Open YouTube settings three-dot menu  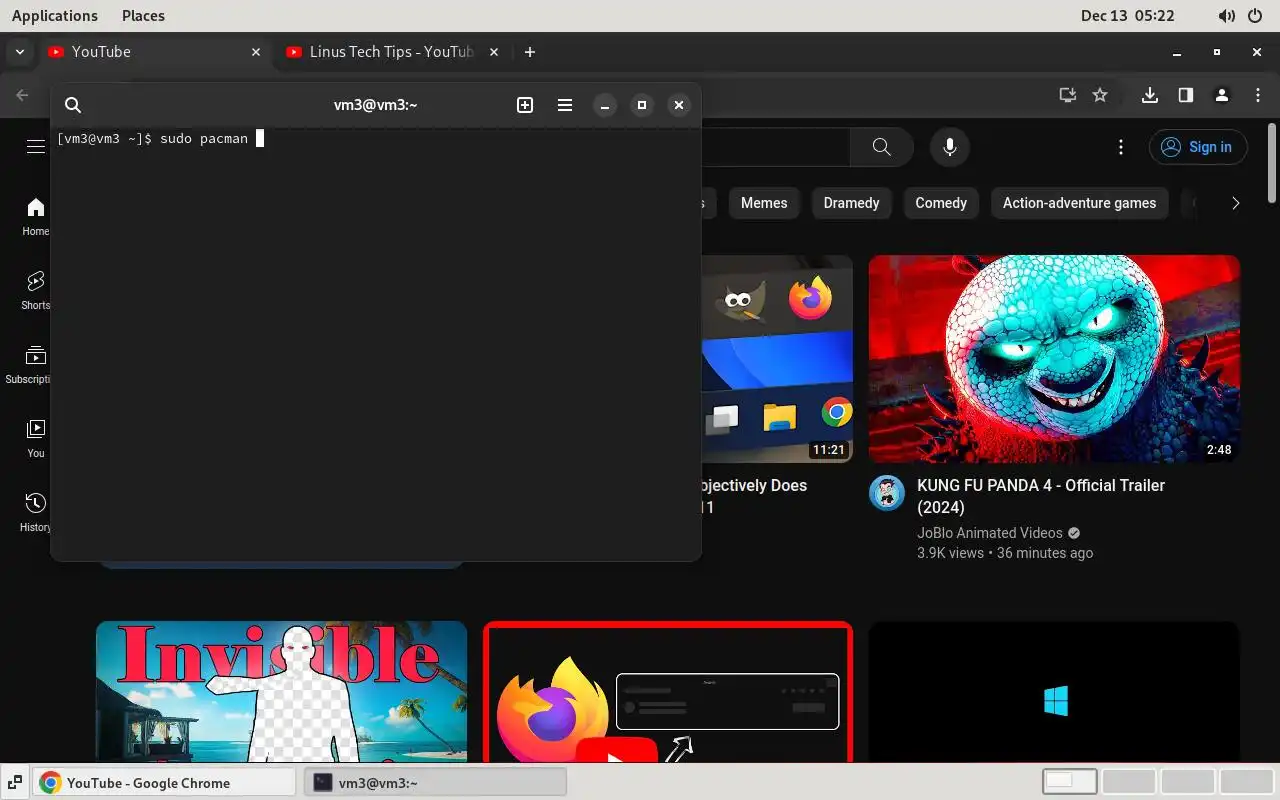1121,147
